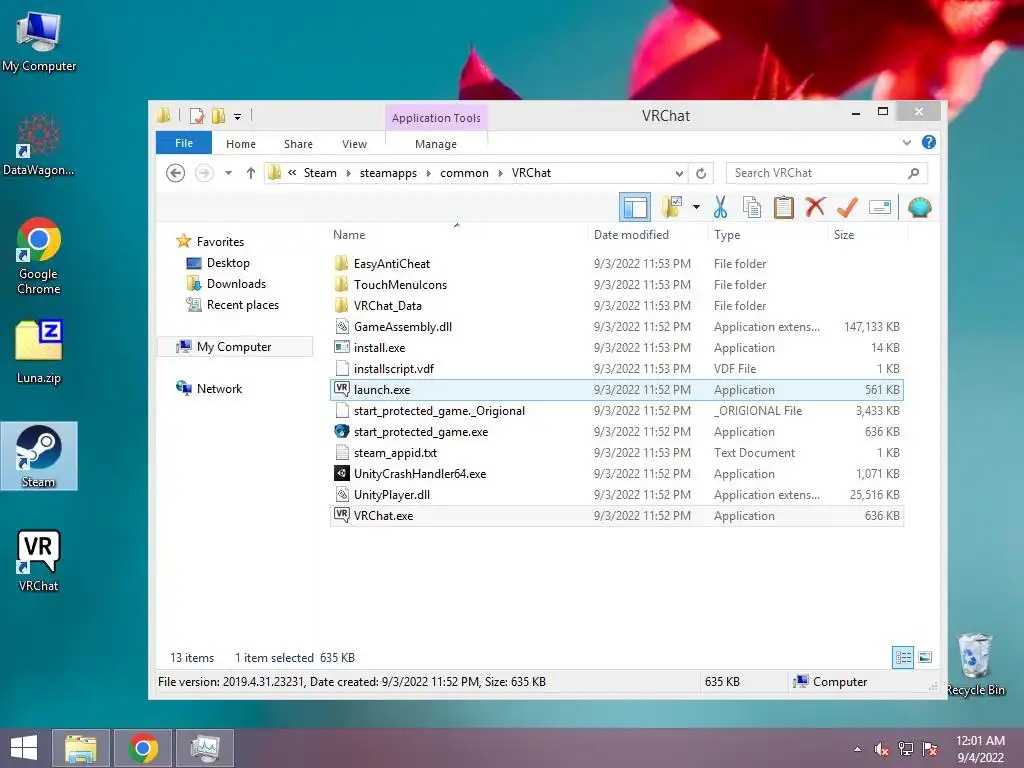Select the TouchMenuIcons folder
The height and width of the screenshot is (768, 1024).
[616, 285]
